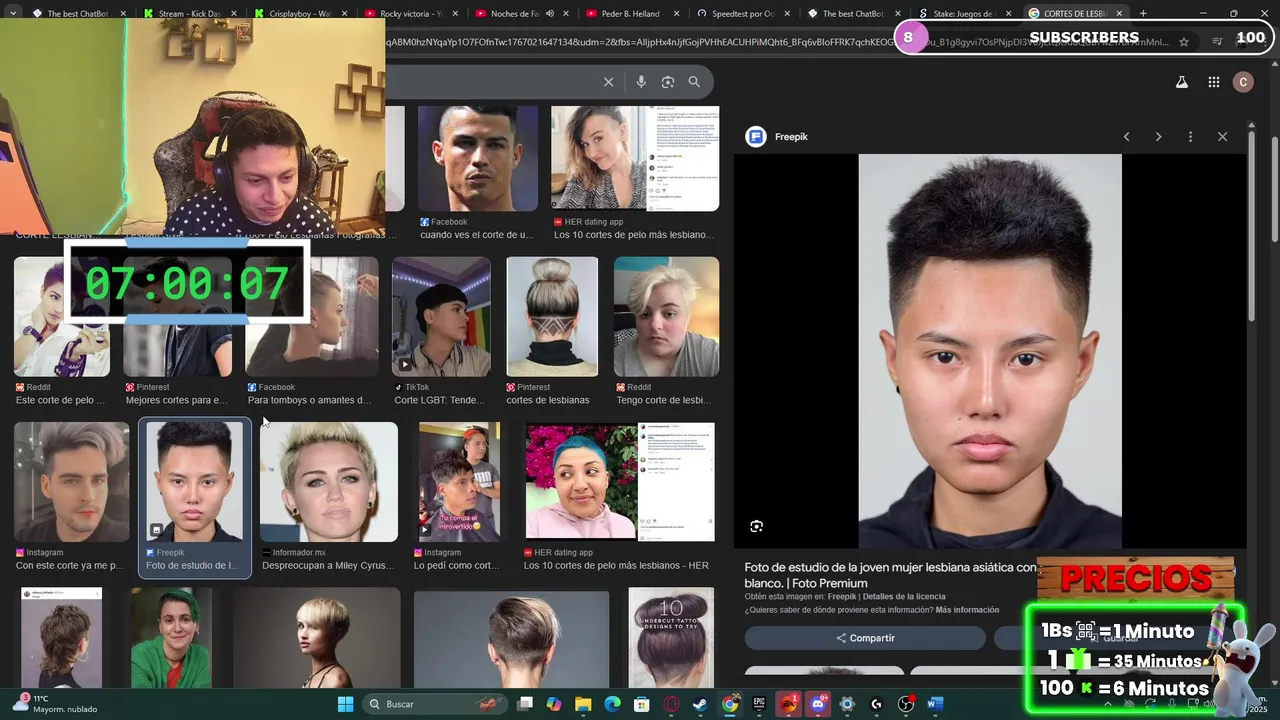This screenshot has width=1280, height=720.
Task: Open the Google apps grid
Action: click(1214, 82)
